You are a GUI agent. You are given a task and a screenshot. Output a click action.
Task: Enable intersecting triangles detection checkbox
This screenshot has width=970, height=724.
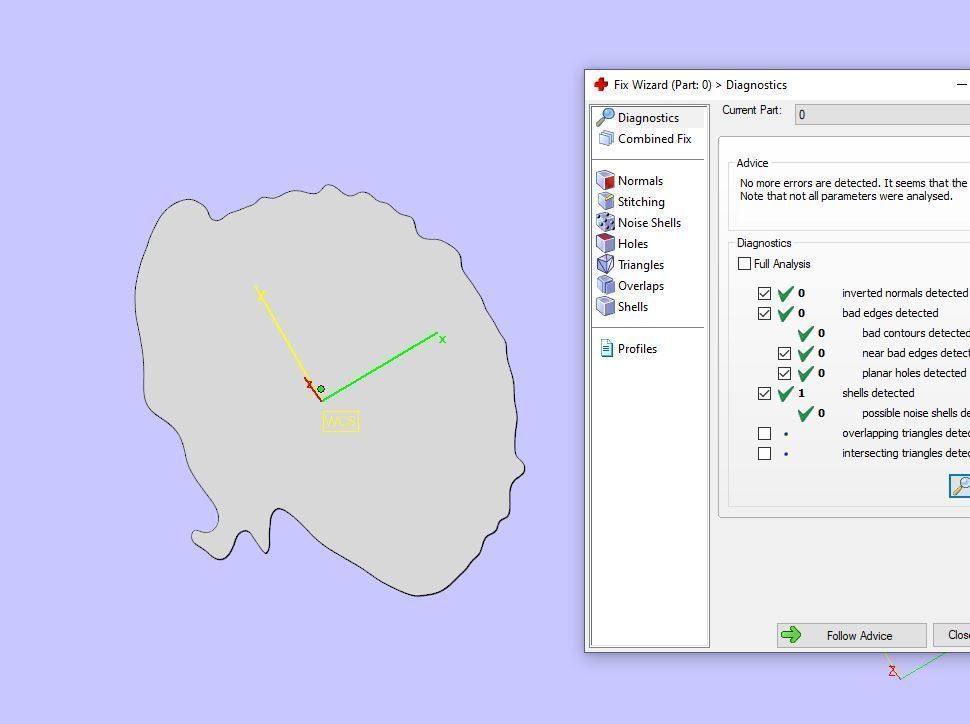coord(765,454)
